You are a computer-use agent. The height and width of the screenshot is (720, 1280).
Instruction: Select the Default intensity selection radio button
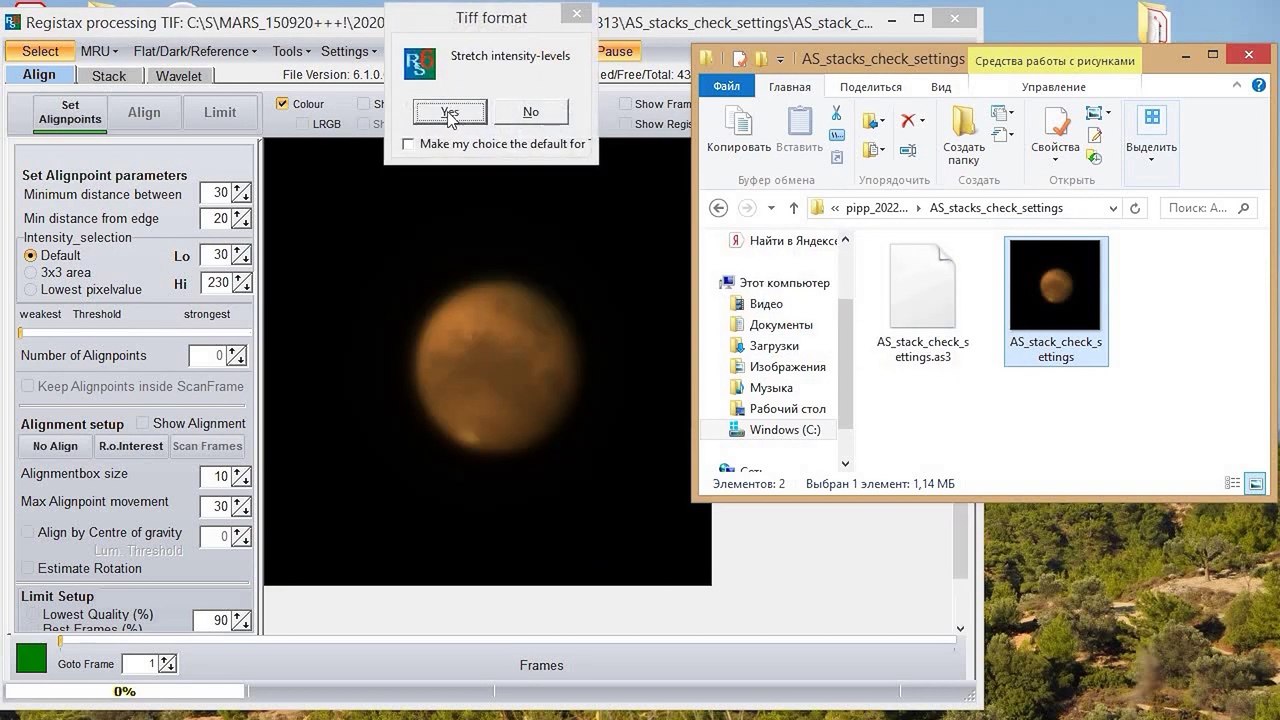30,255
